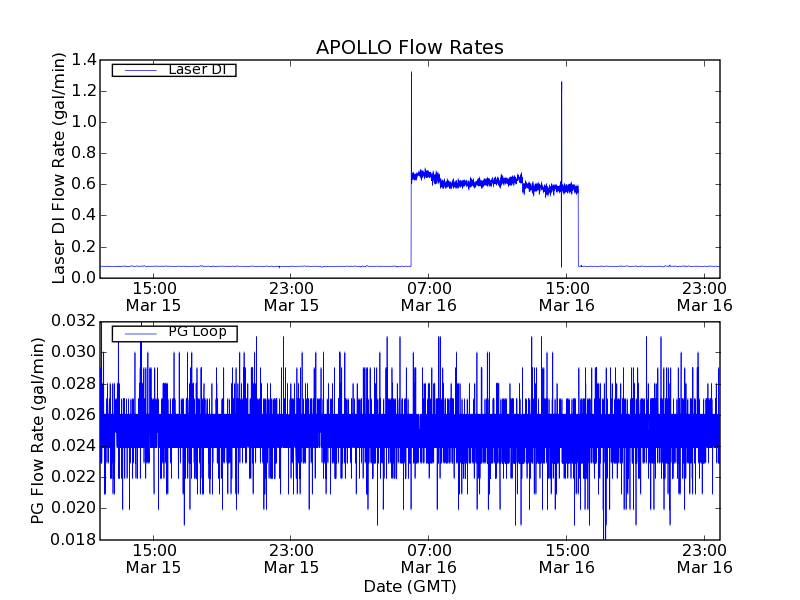Select the "Laser DI" legend label

196,70
